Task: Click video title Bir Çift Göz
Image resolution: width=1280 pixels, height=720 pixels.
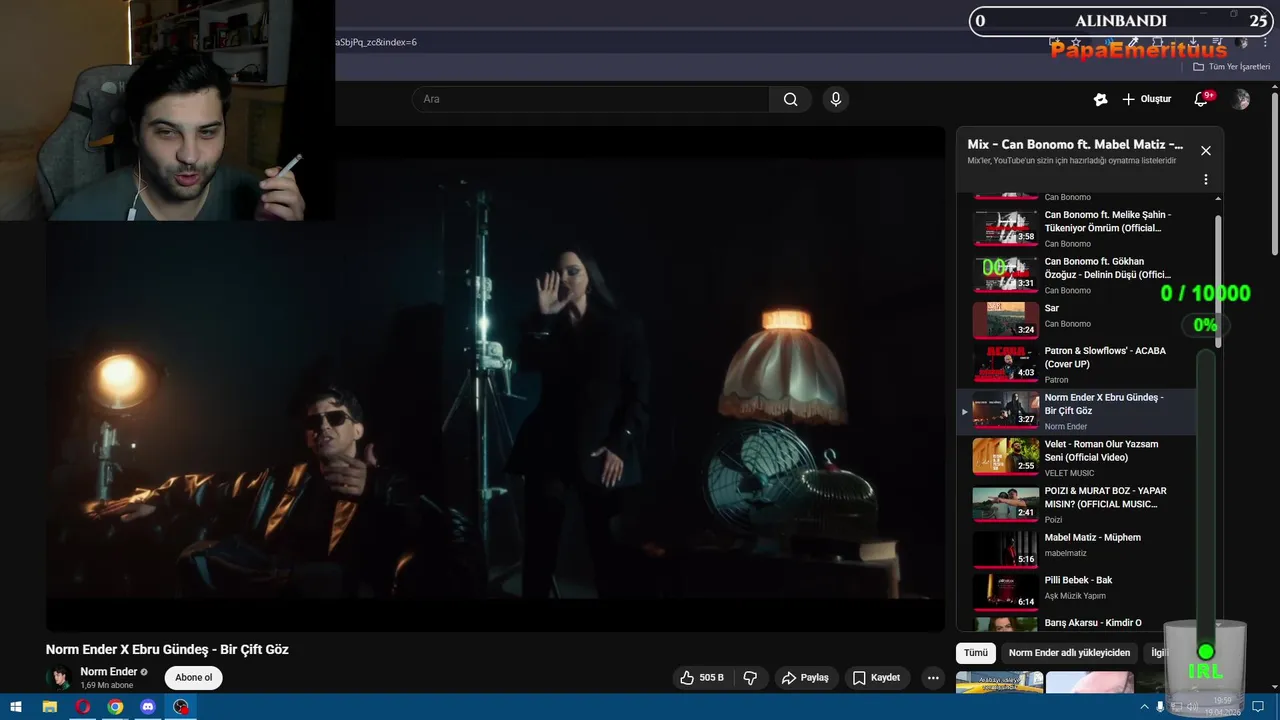Action: pos(167,649)
